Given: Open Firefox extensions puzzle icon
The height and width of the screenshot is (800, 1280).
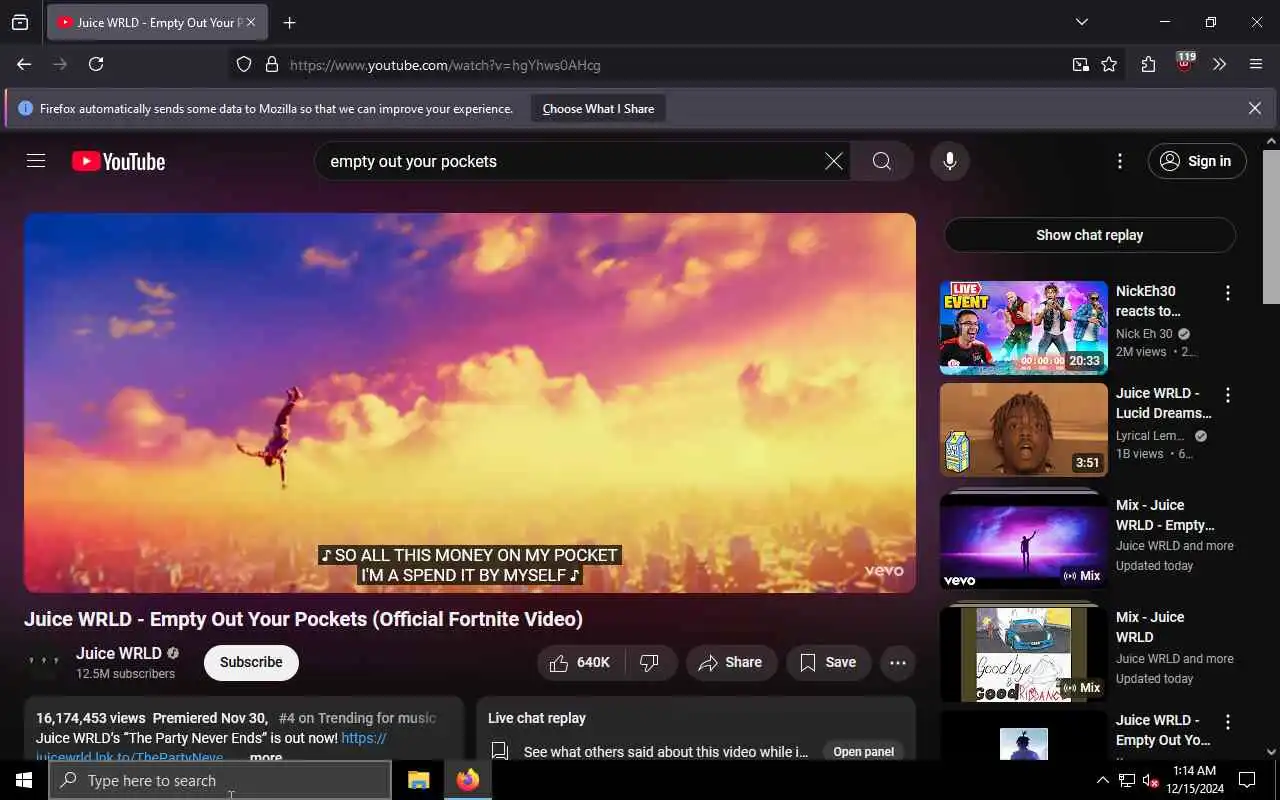Looking at the screenshot, I should (x=1148, y=64).
